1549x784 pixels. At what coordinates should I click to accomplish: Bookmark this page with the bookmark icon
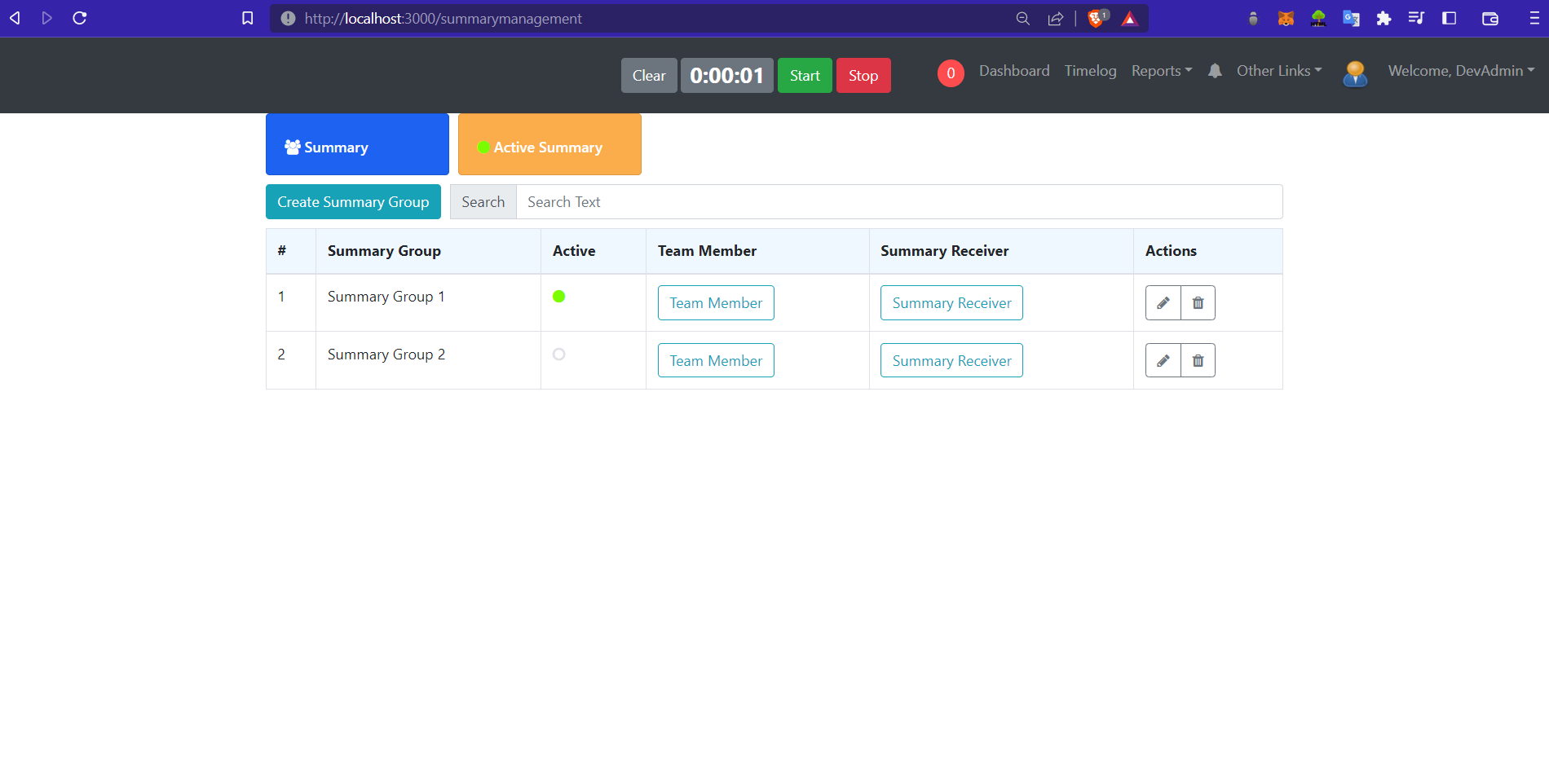[248, 18]
